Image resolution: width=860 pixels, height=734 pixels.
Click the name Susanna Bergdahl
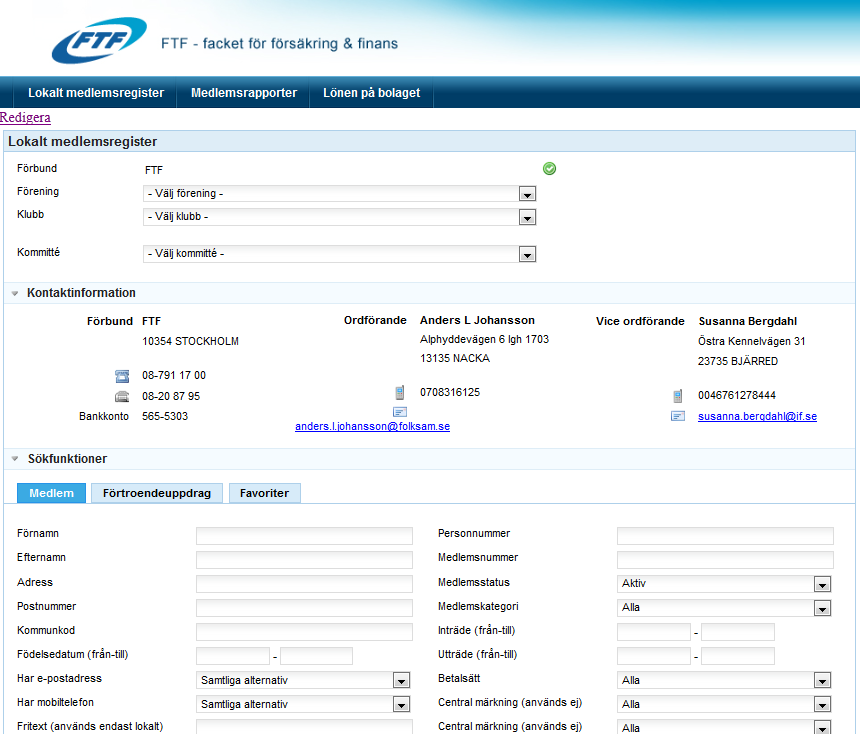click(x=748, y=321)
